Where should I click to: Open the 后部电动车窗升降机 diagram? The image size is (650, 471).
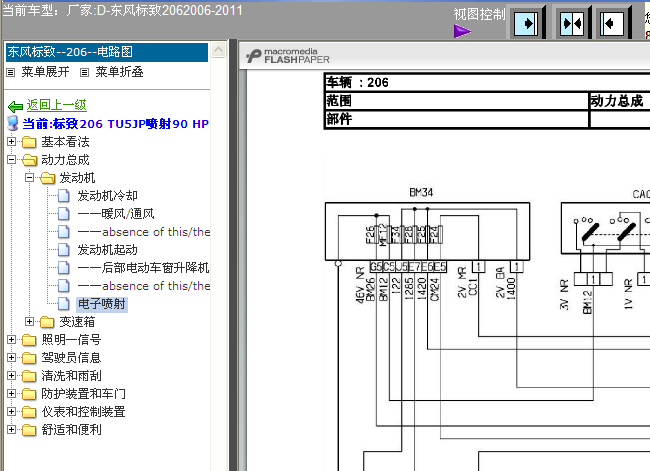tap(143, 268)
